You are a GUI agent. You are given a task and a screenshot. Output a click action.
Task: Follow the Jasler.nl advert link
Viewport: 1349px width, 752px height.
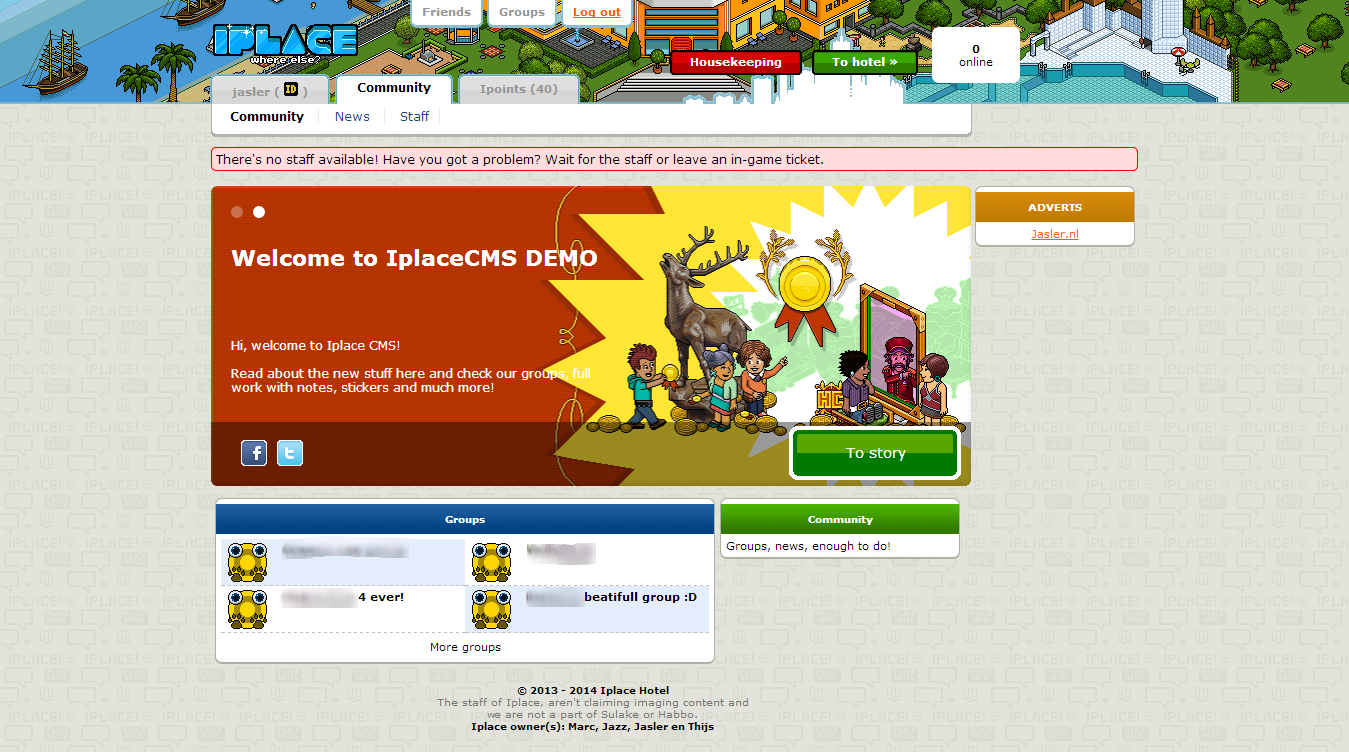1055,234
